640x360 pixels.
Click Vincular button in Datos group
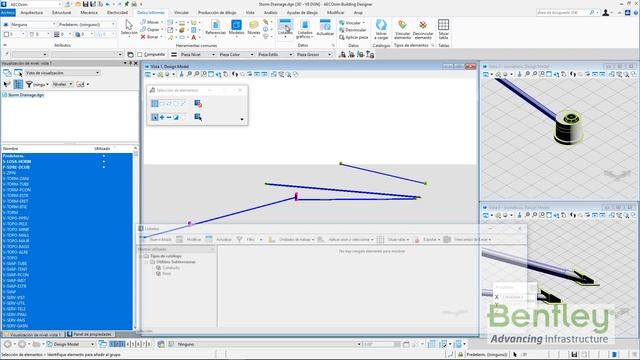352,23
